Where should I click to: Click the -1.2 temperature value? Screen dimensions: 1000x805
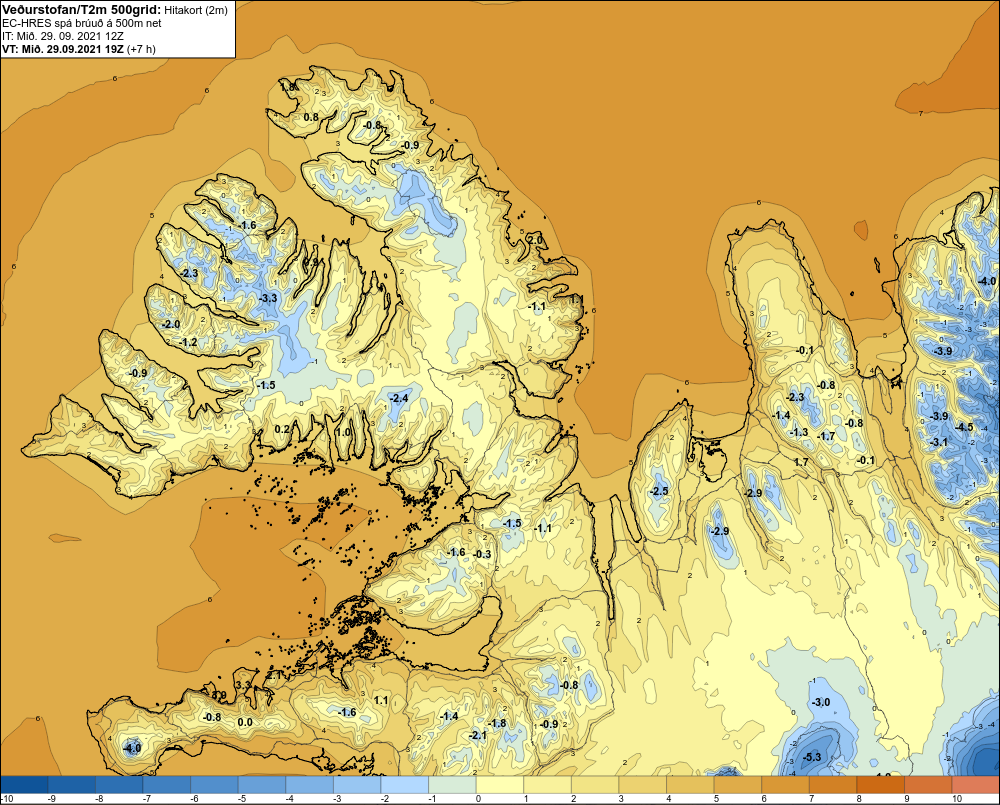click(189, 343)
